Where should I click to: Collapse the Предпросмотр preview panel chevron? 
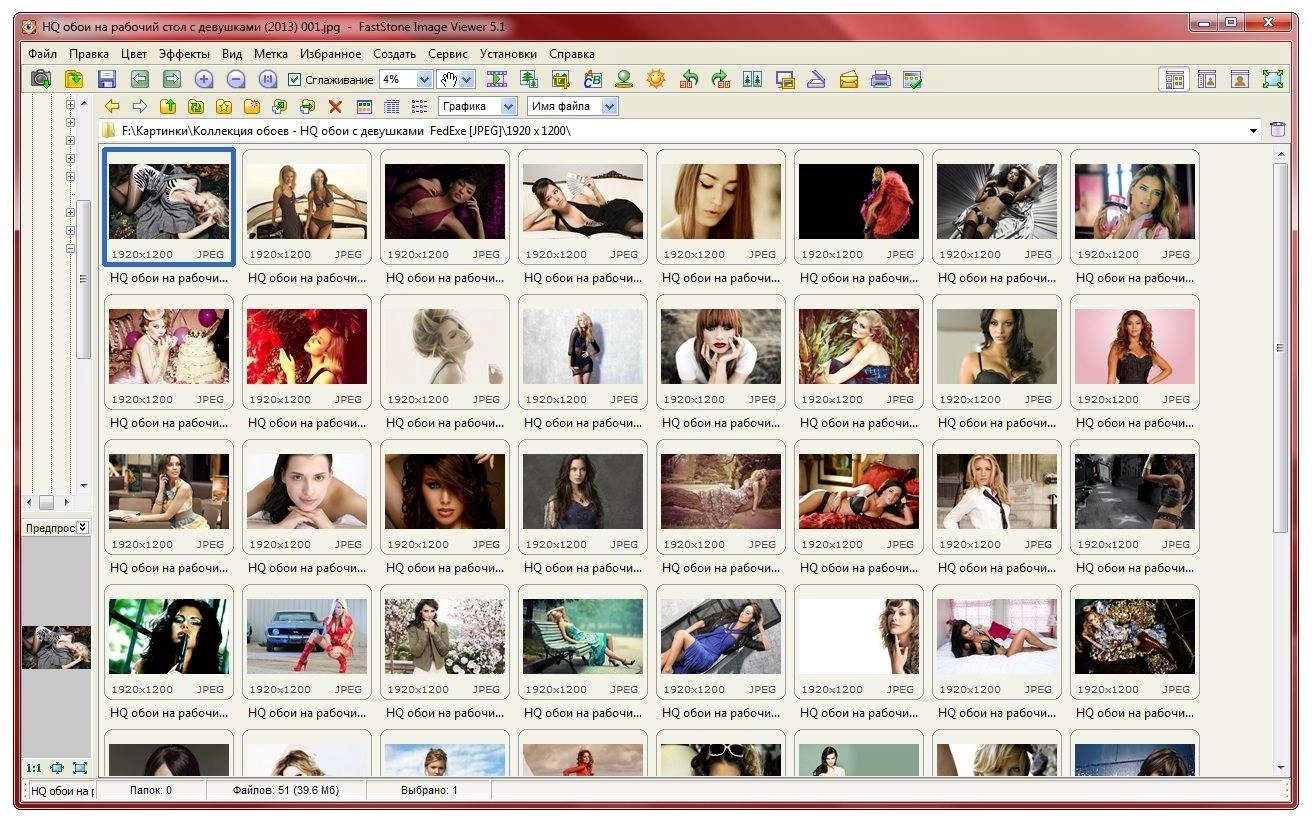tap(83, 527)
